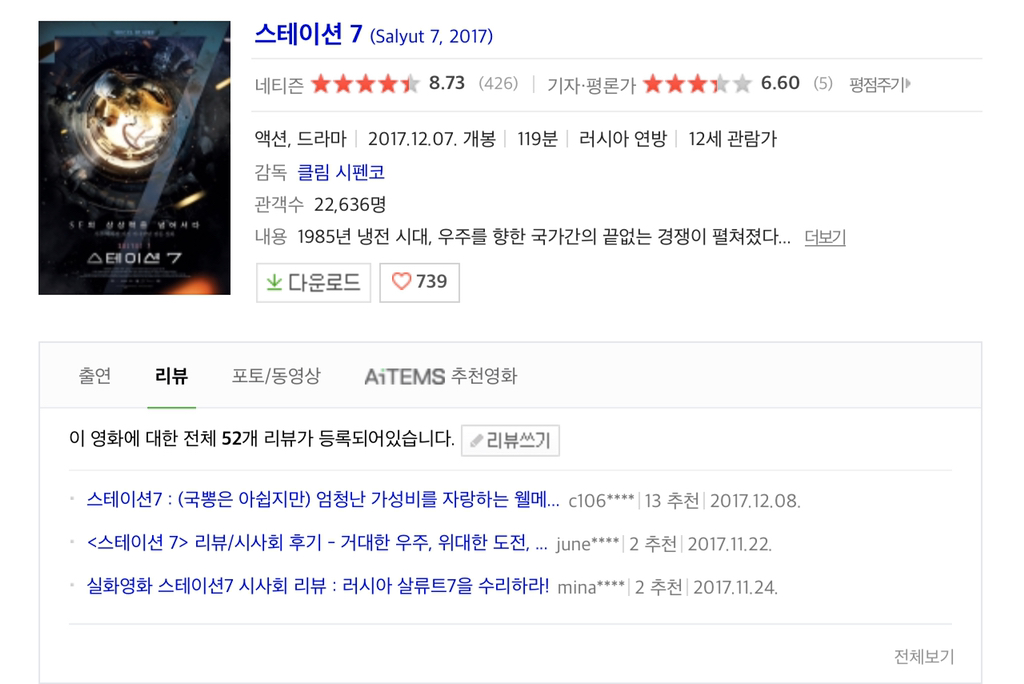Click the 119분 runtime text
Screen dimensions: 1024x684
(537, 138)
